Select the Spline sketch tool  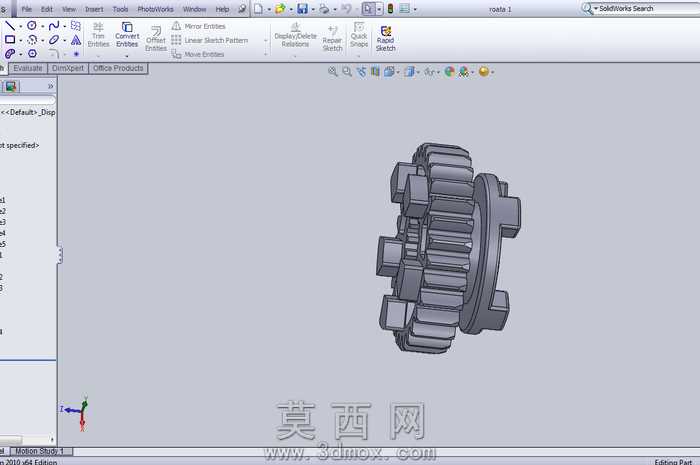pos(54,26)
